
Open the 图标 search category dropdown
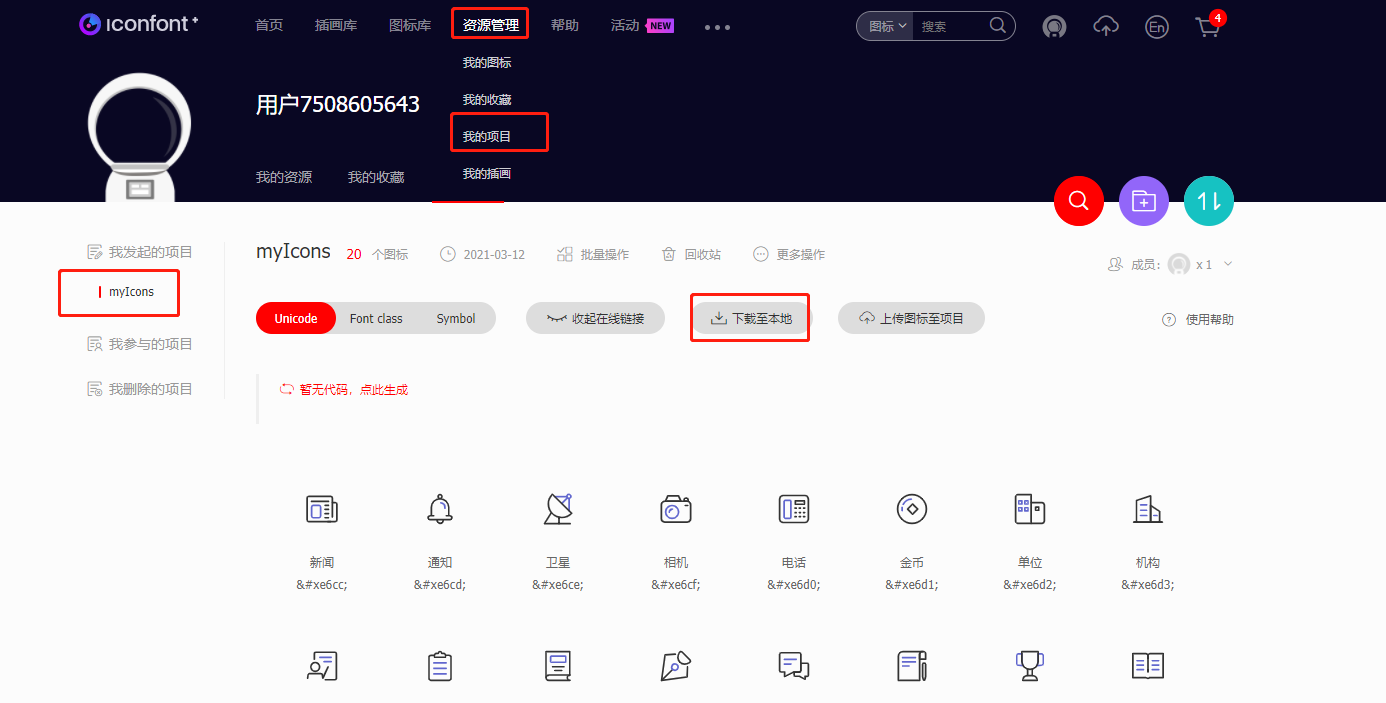click(x=884, y=26)
